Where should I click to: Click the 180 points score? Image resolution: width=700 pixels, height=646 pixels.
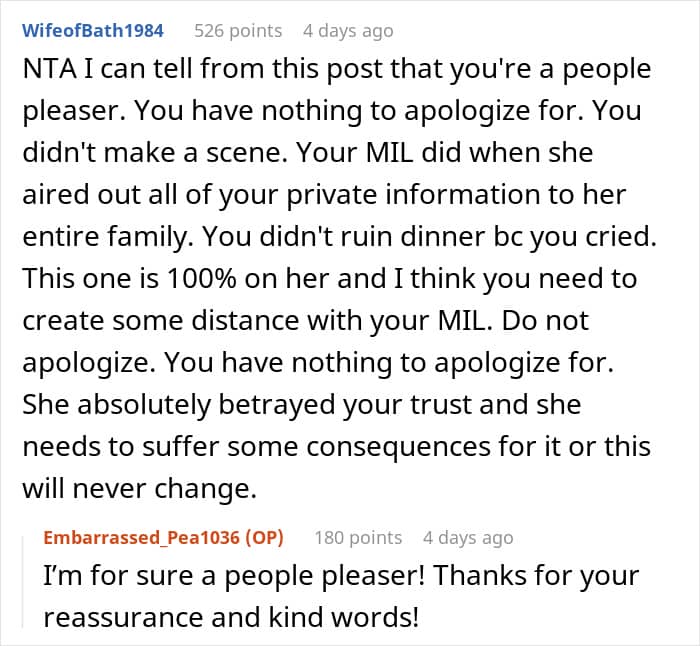358,537
